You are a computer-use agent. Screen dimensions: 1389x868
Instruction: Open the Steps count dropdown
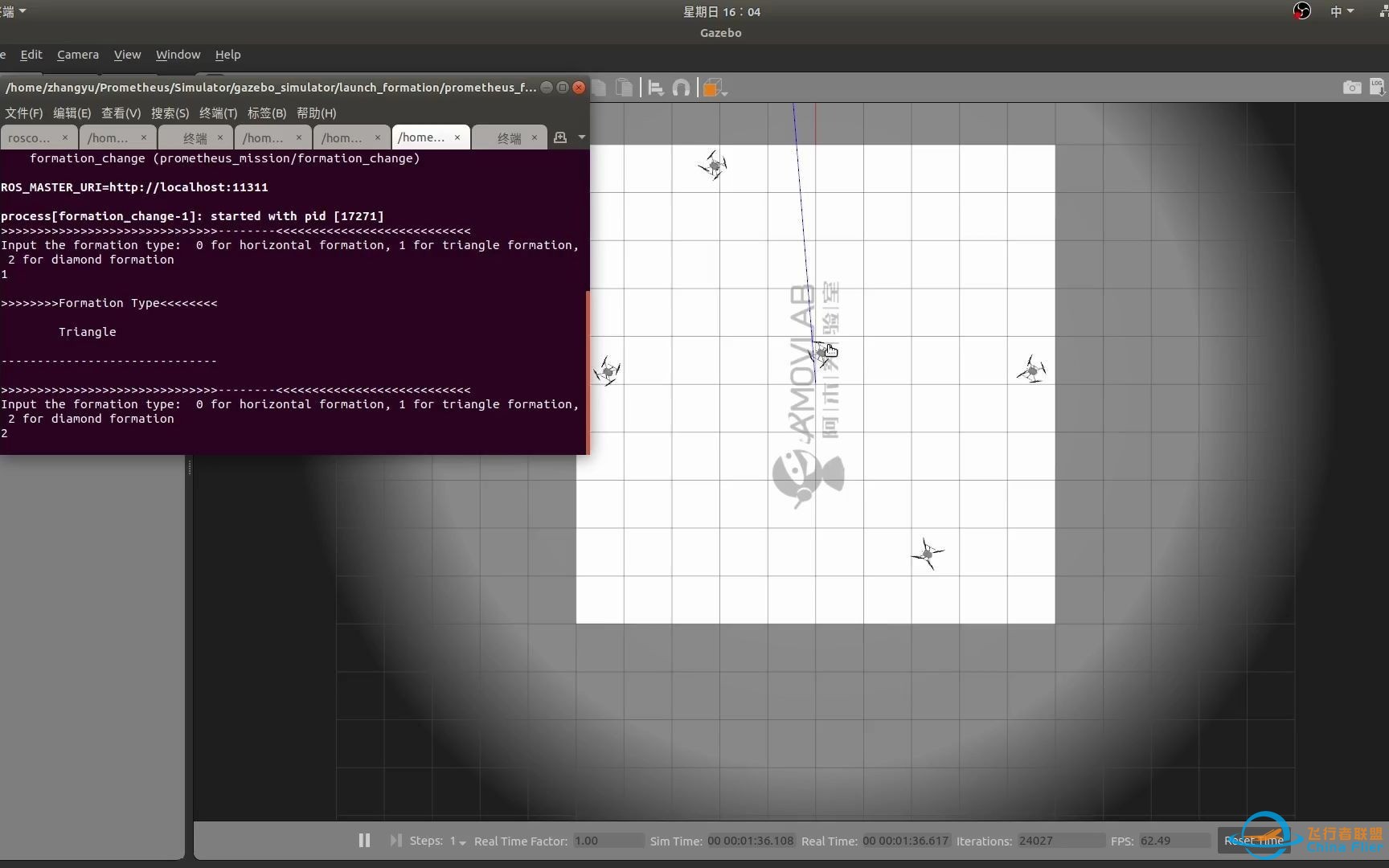coord(458,841)
